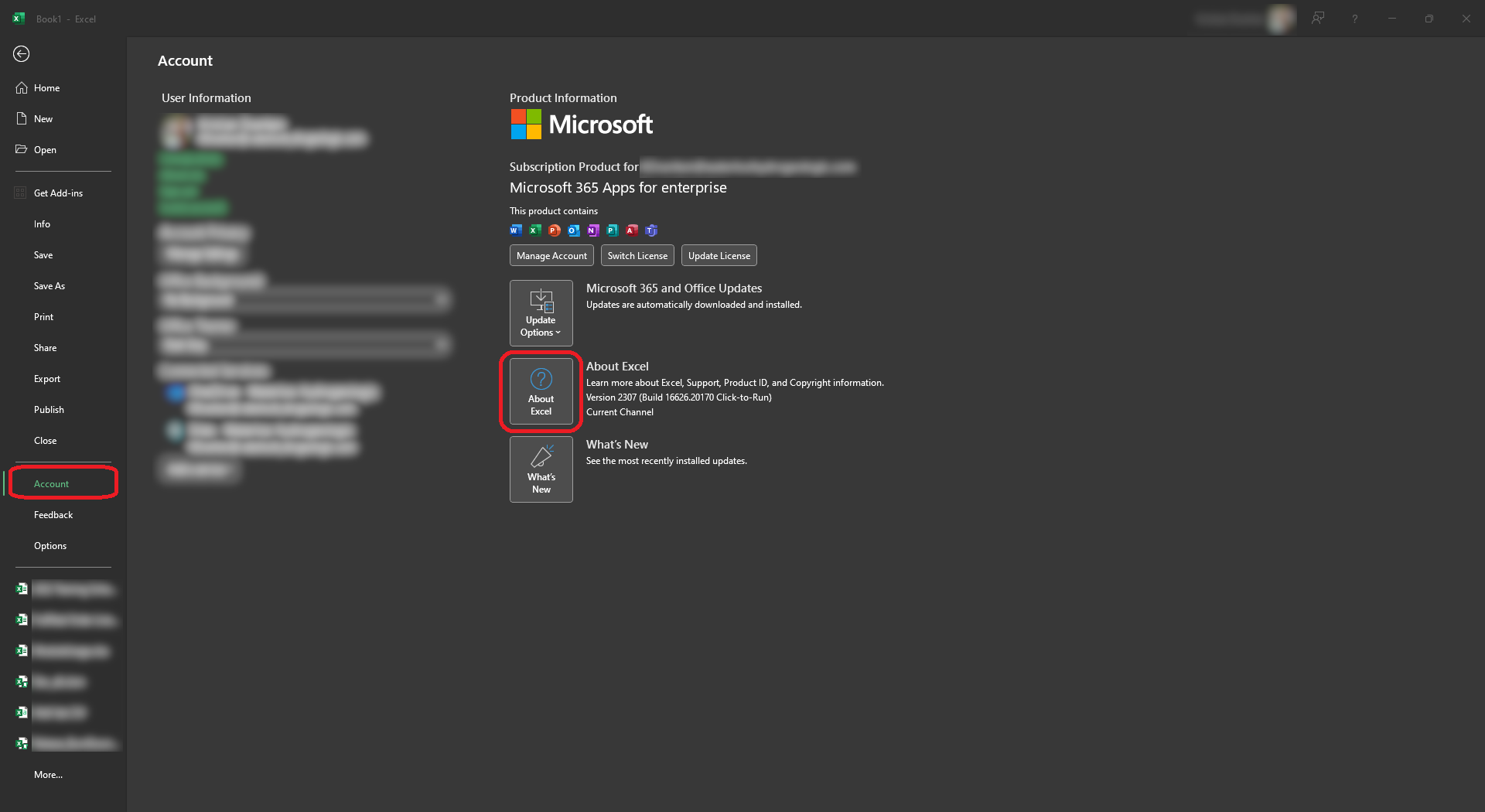This screenshot has height=812, width=1485.
Task: Expand the Update Options dropdown
Action: tap(541, 313)
